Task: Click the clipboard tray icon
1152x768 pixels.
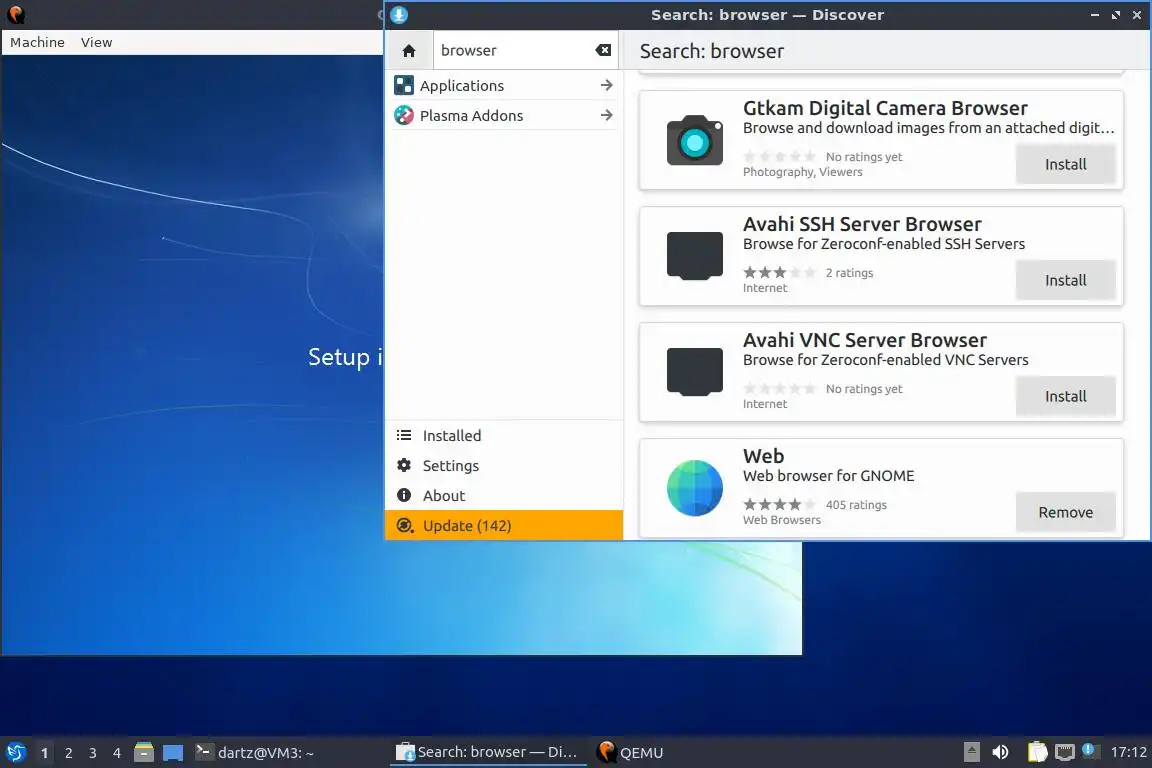Action: 1037,752
